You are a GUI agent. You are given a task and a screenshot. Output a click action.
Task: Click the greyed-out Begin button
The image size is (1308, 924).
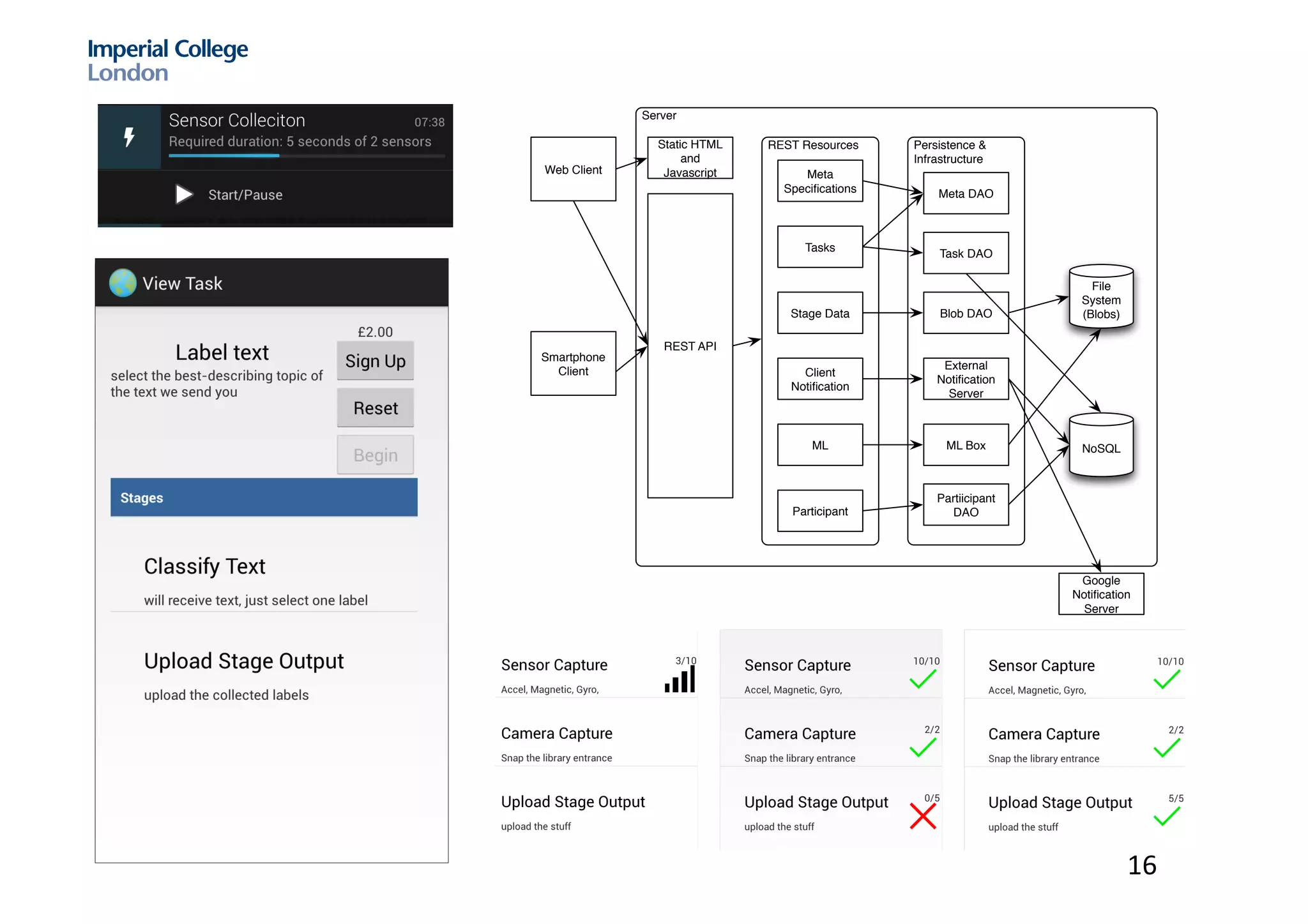click(x=376, y=455)
